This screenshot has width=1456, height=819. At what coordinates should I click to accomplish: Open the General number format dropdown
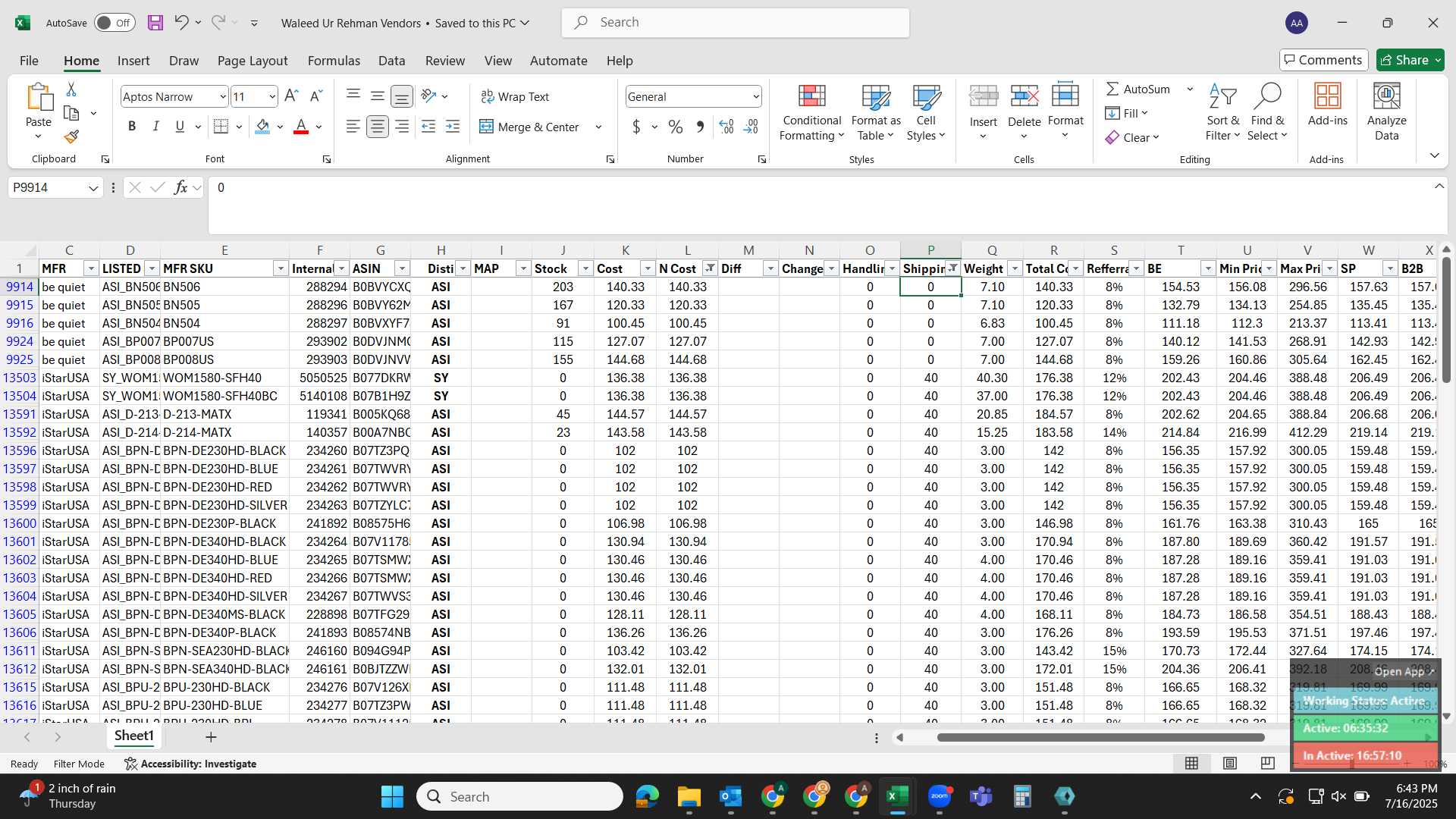click(756, 96)
